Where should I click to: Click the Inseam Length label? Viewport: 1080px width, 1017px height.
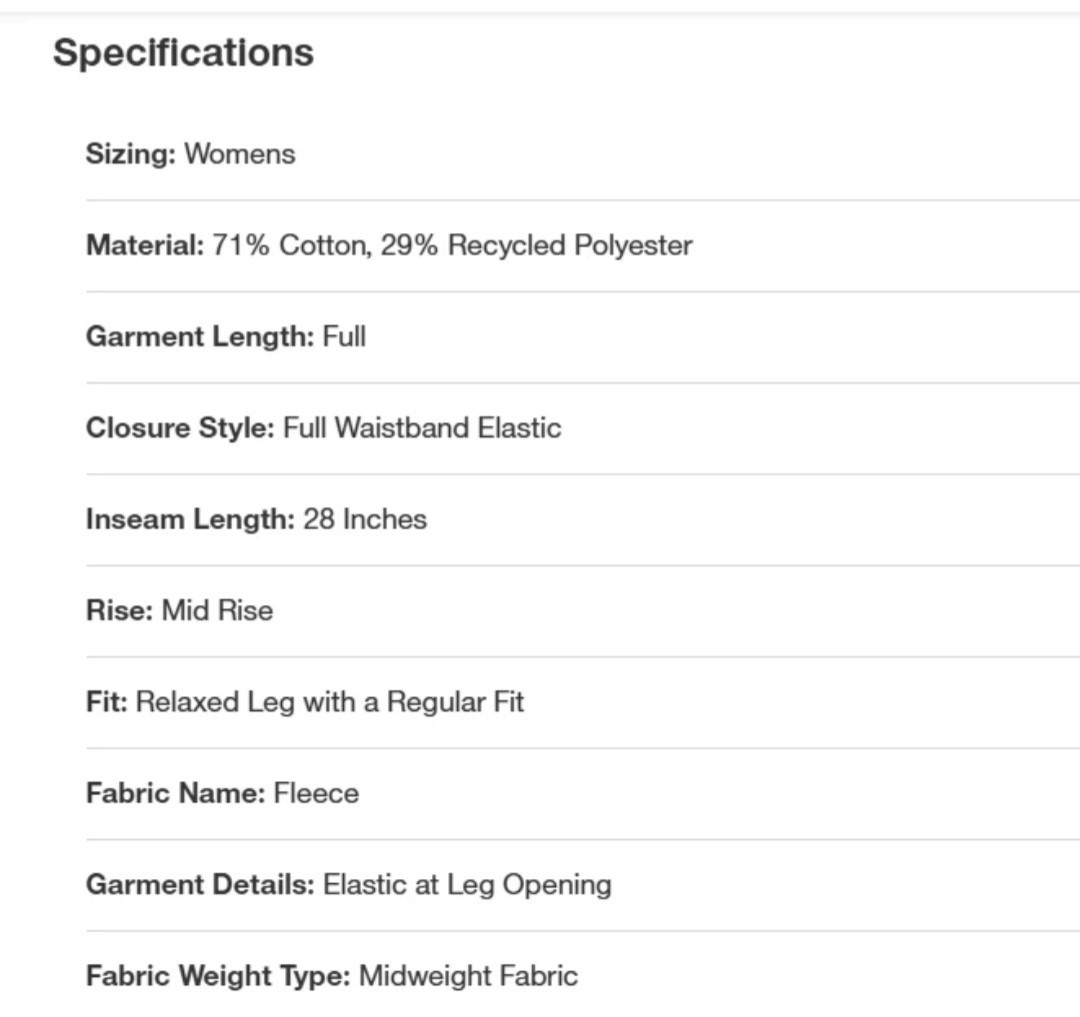[x=190, y=519]
